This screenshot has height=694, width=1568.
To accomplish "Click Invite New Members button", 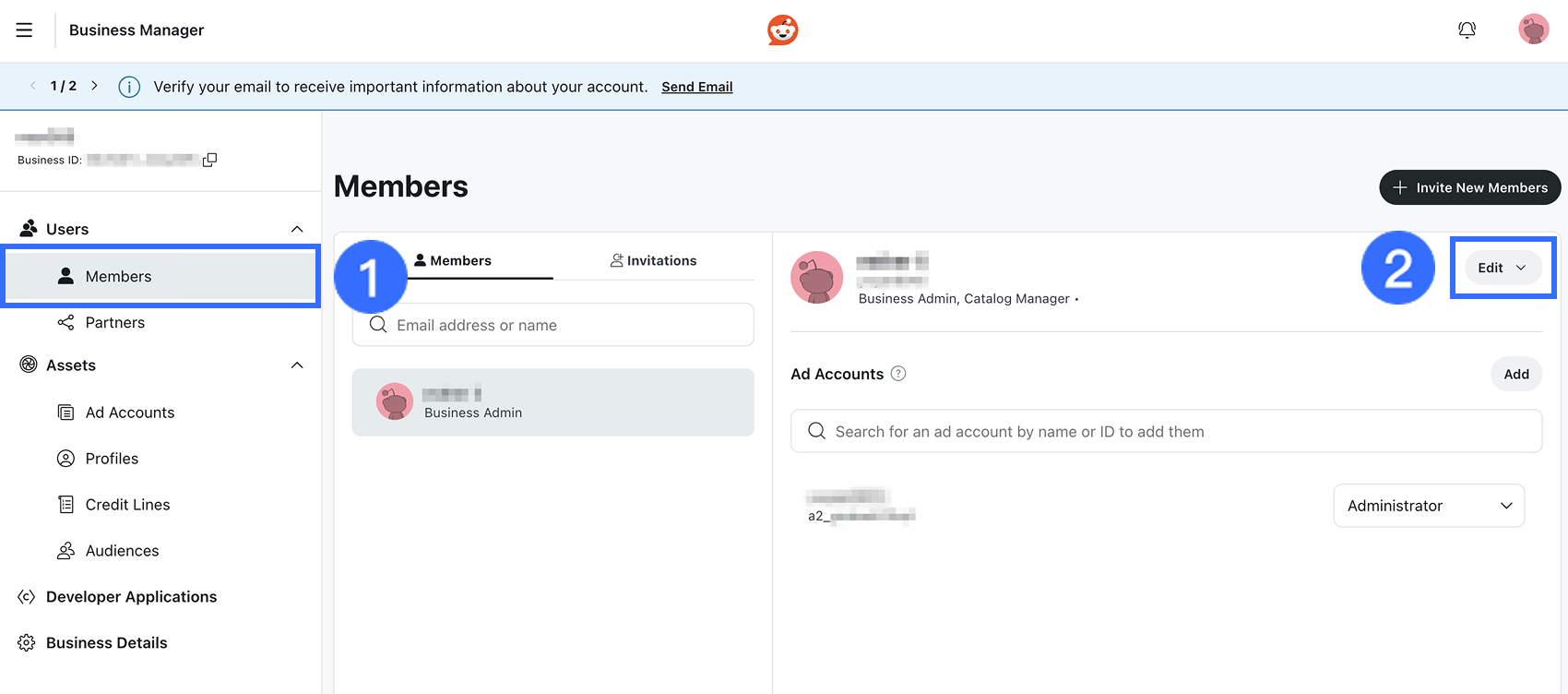I will pos(1469,187).
